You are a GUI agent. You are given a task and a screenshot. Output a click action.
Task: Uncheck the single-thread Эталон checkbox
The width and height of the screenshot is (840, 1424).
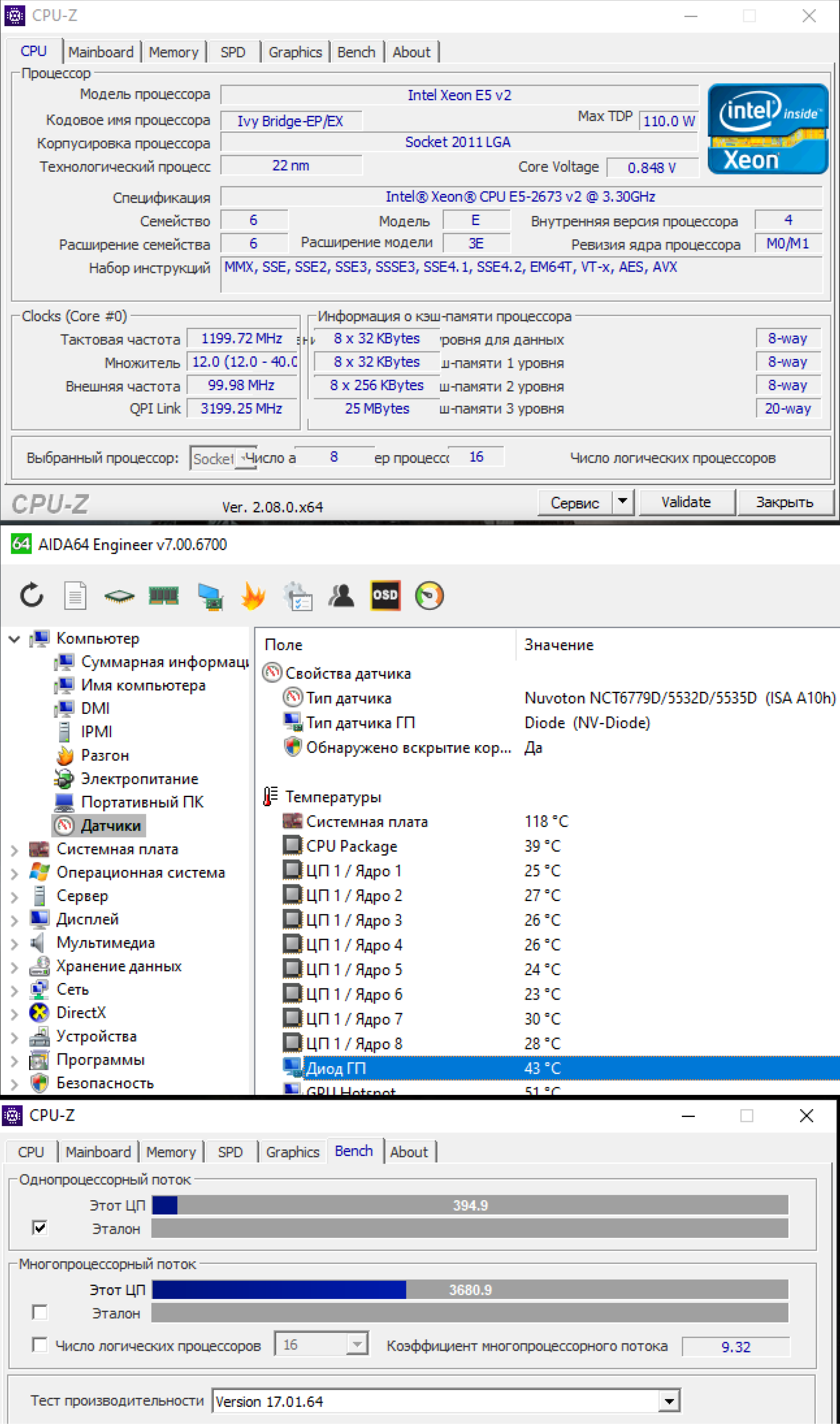click(x=40, y=1228)
